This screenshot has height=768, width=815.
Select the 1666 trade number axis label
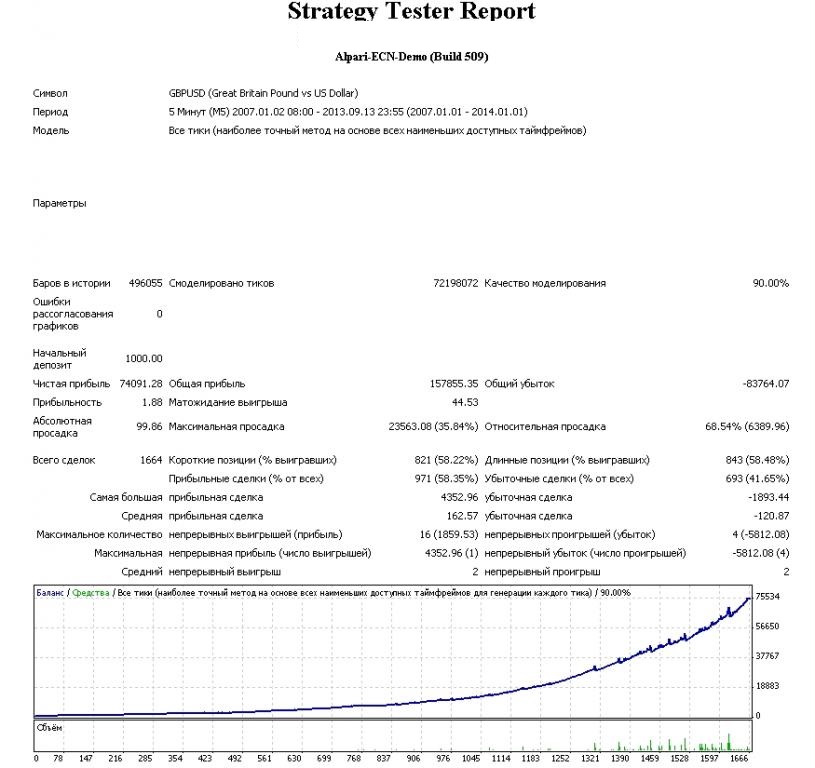(x=739, y=758)
